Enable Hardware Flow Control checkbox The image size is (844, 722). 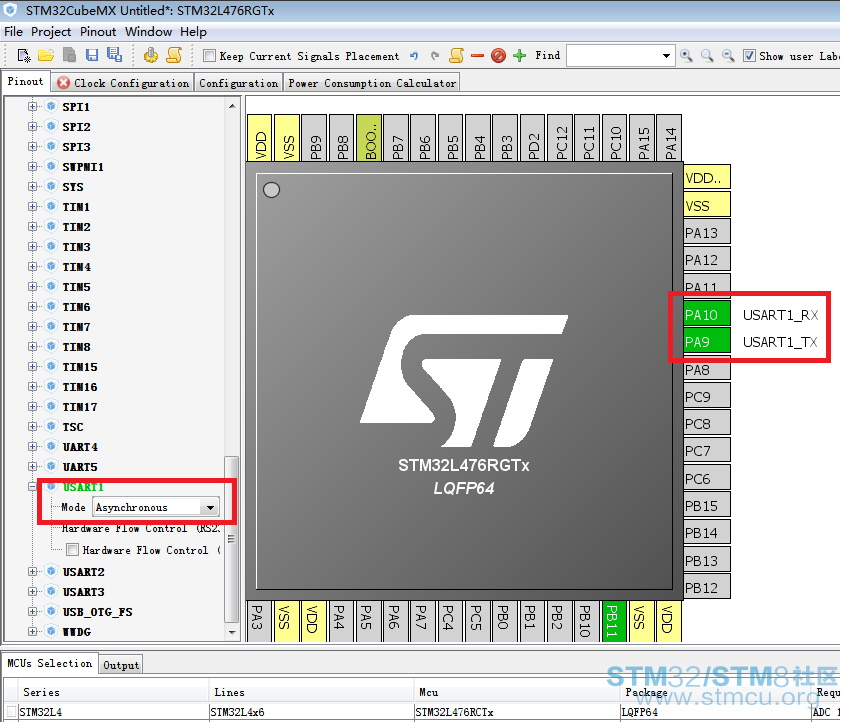click(x=72, y=550)
